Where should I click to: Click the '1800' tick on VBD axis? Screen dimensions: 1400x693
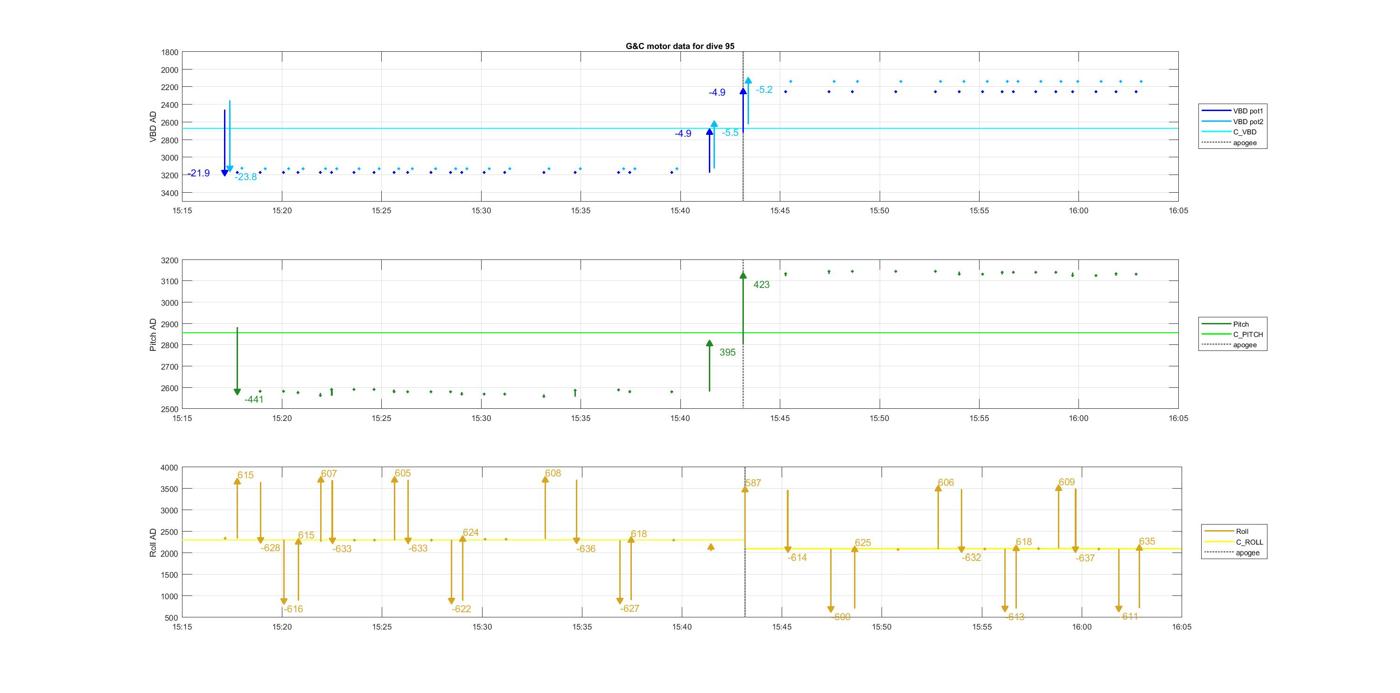170,53
